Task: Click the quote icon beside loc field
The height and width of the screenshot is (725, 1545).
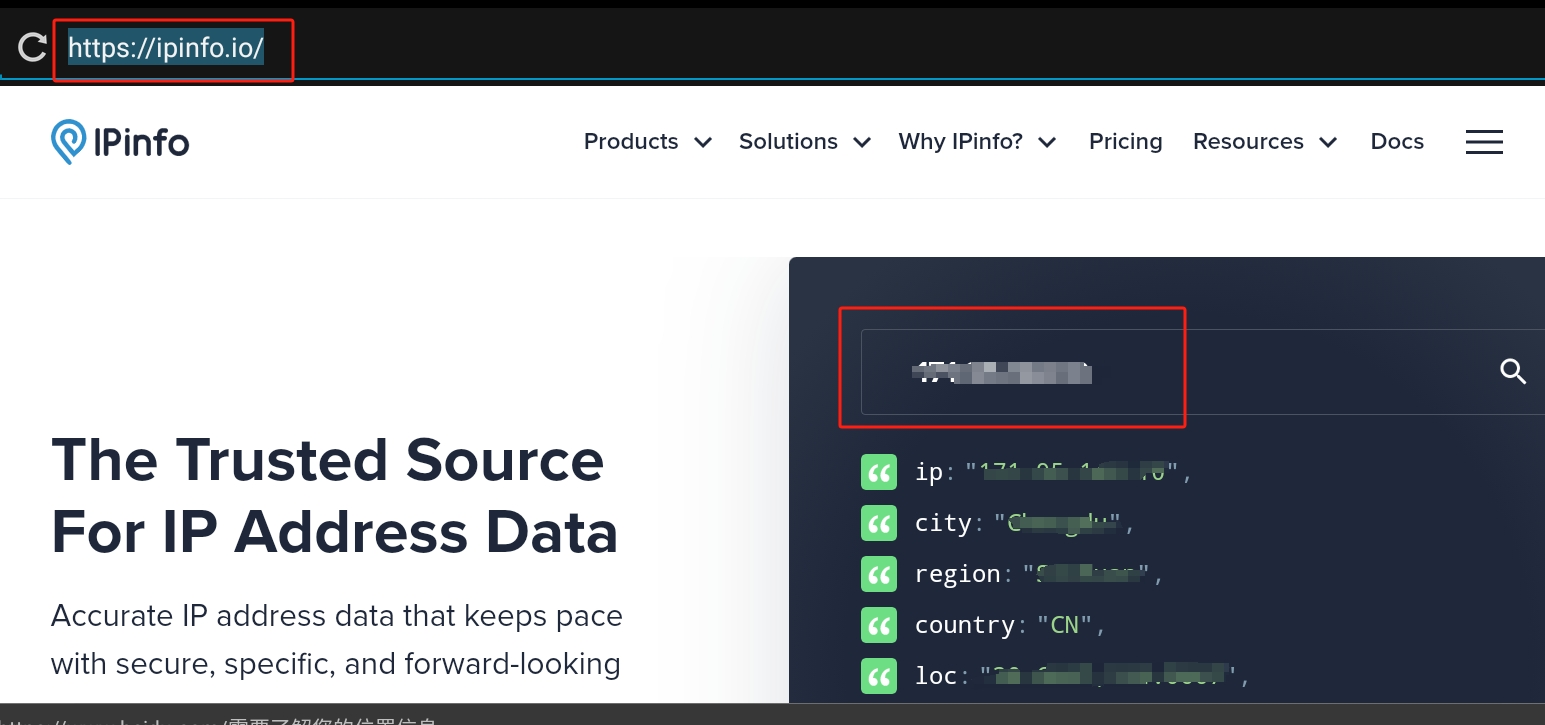Action: click(x=879, y=676)
